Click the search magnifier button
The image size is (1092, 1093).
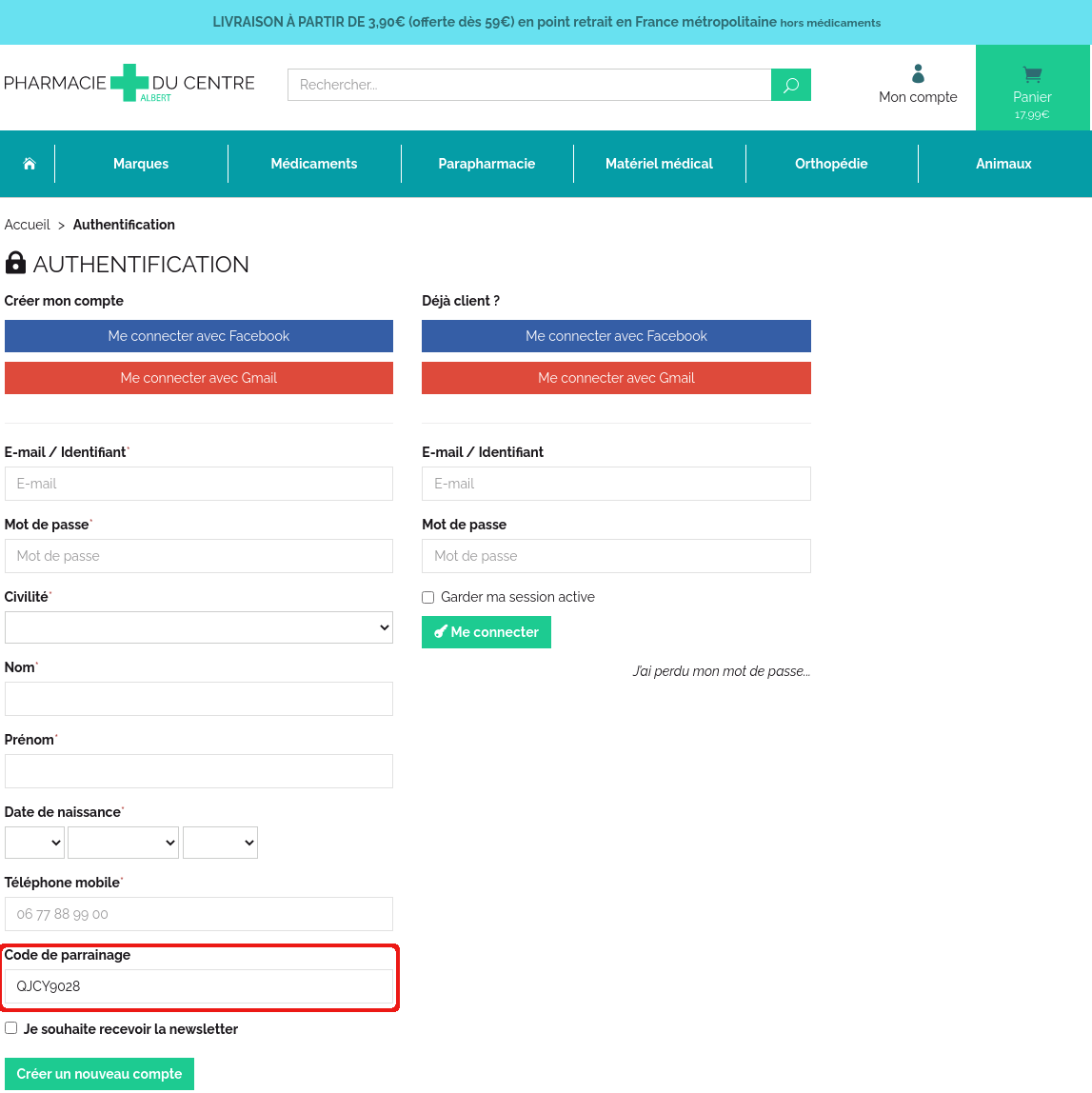(x=790, y=85)
